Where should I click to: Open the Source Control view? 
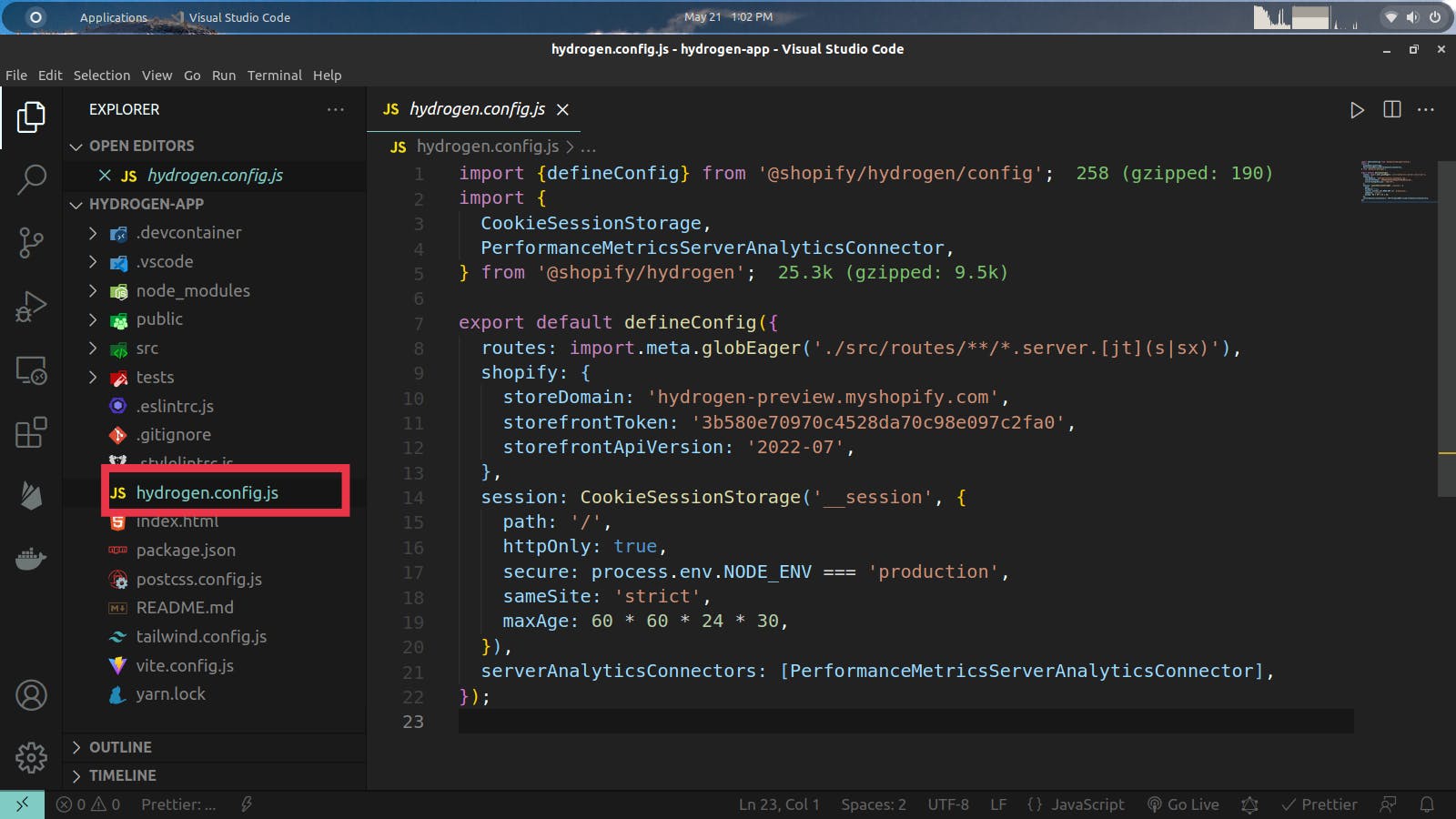[x=31, y=242]
